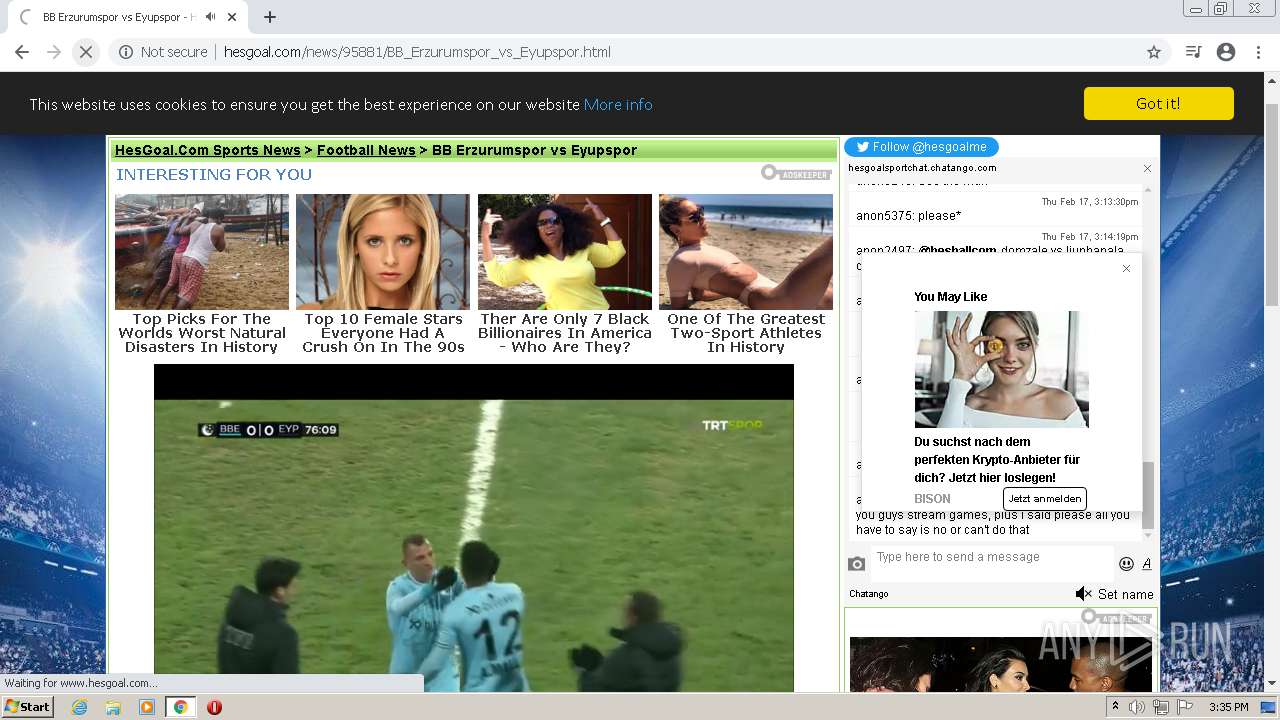Accept cookies with Got it! button
The height and width of the screenshot is (720, 1280).
1158,104
